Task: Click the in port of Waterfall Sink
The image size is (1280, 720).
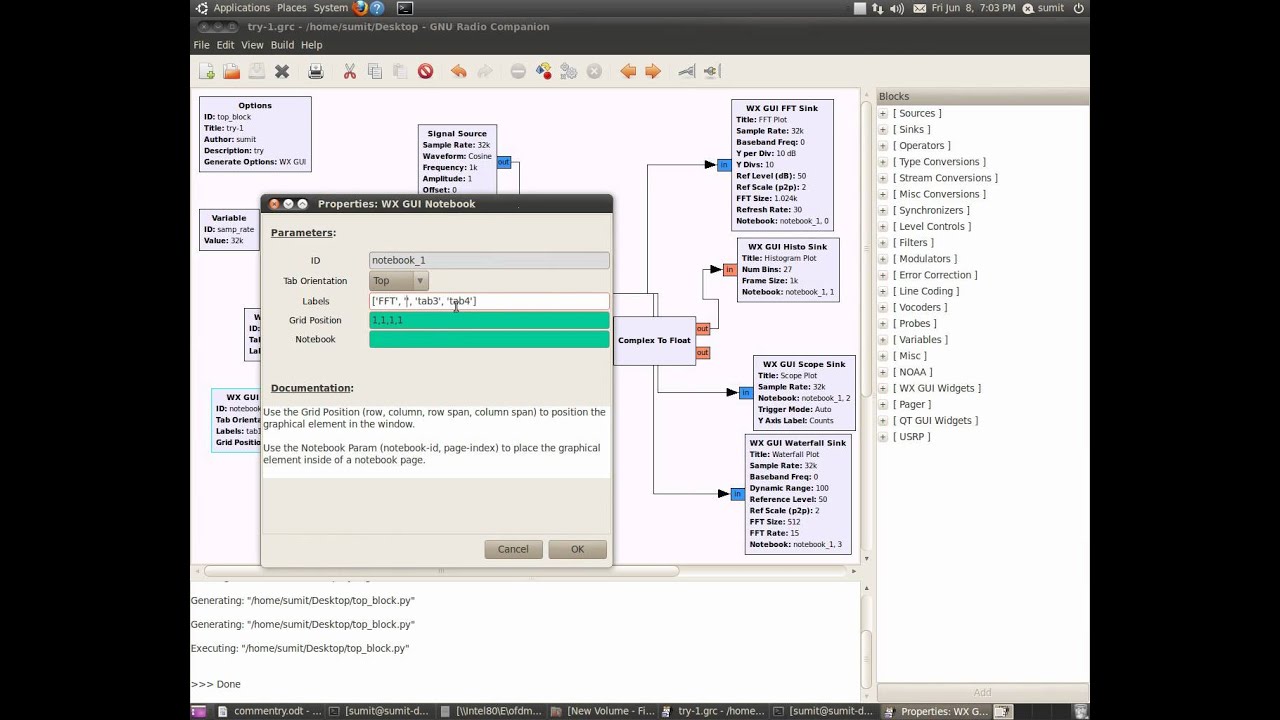Action: coord(738,494)
